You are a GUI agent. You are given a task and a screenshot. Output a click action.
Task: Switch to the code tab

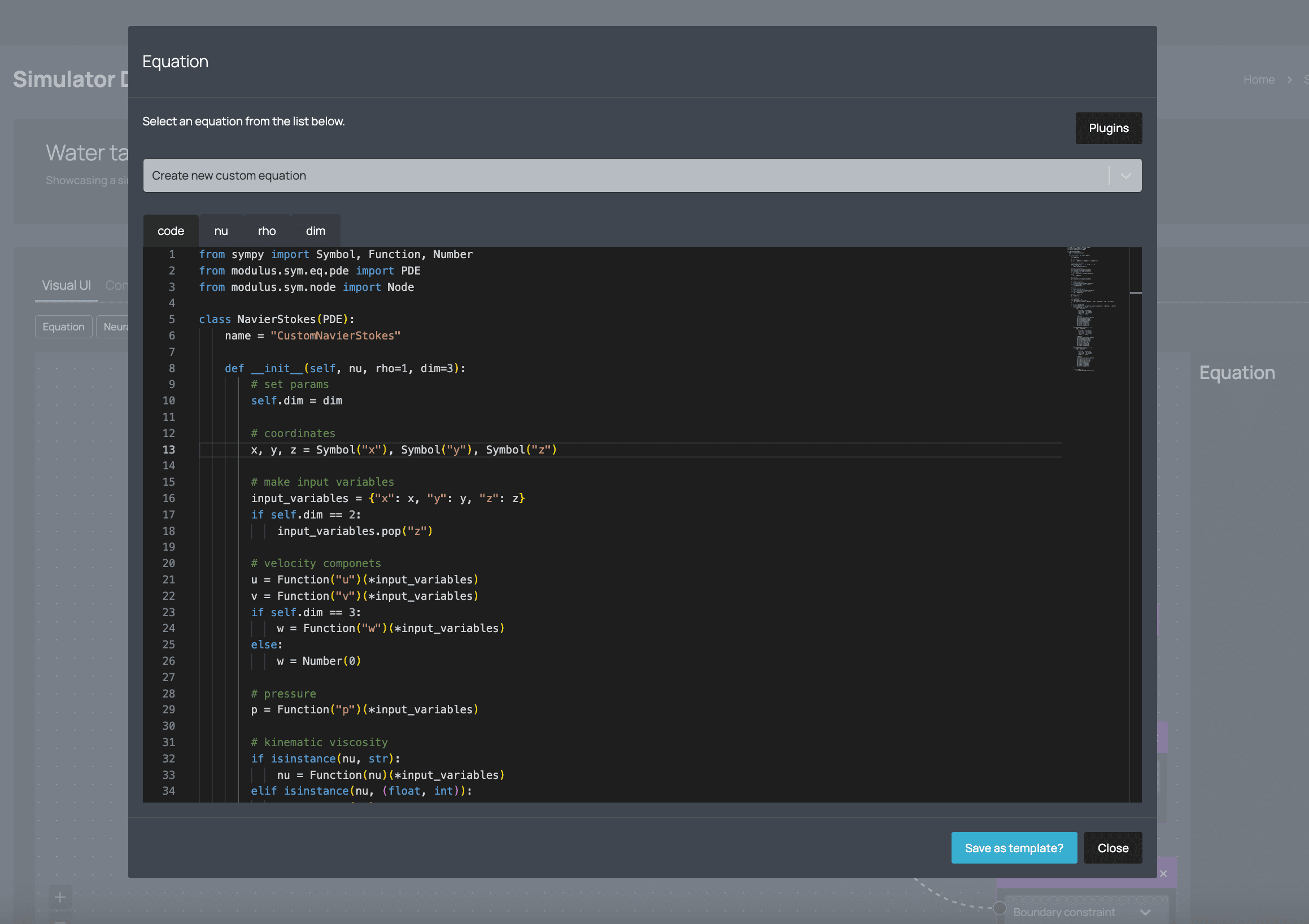[171, 230]
